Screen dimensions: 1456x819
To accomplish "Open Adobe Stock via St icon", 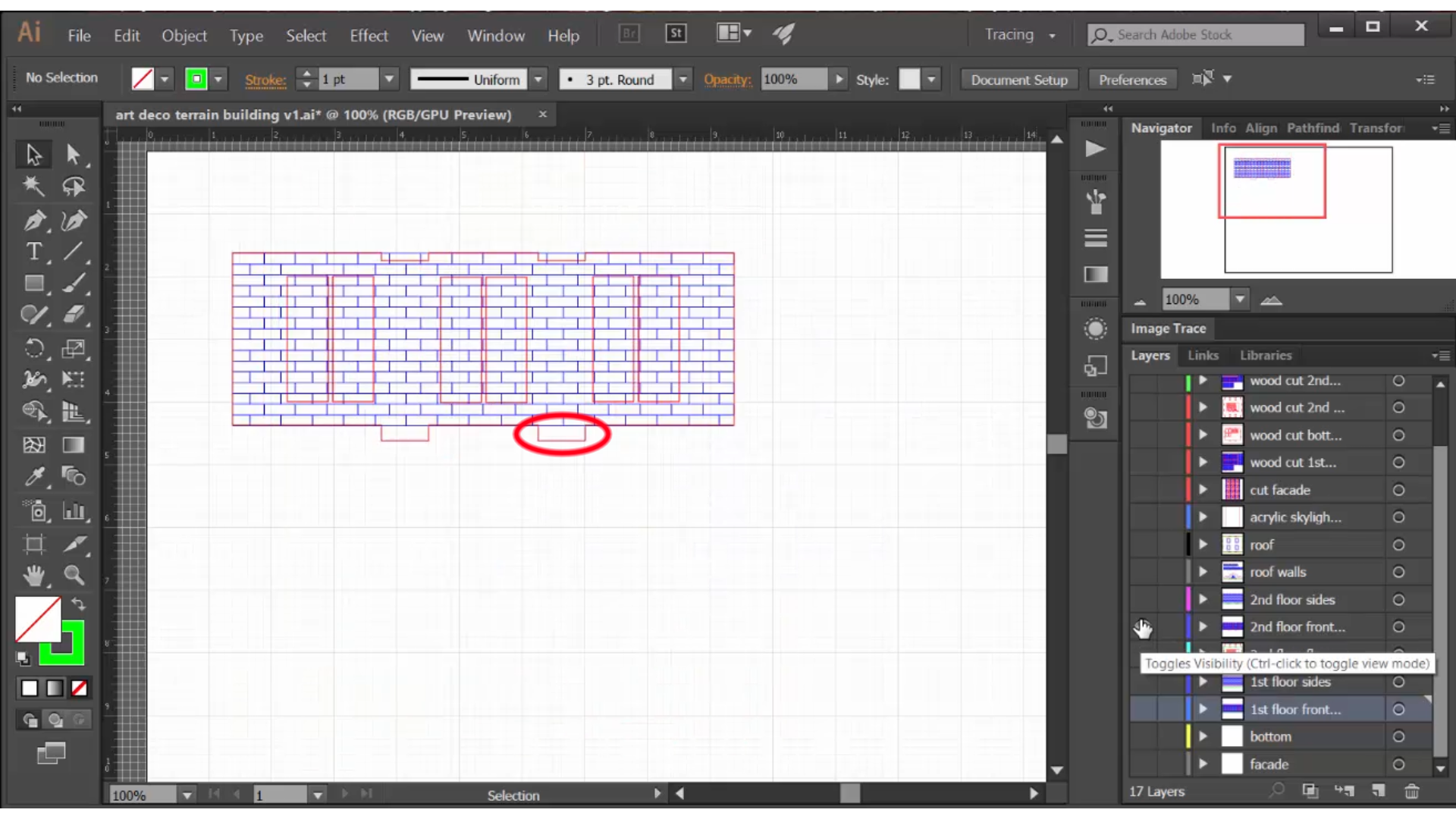I will tap(676, 33).
